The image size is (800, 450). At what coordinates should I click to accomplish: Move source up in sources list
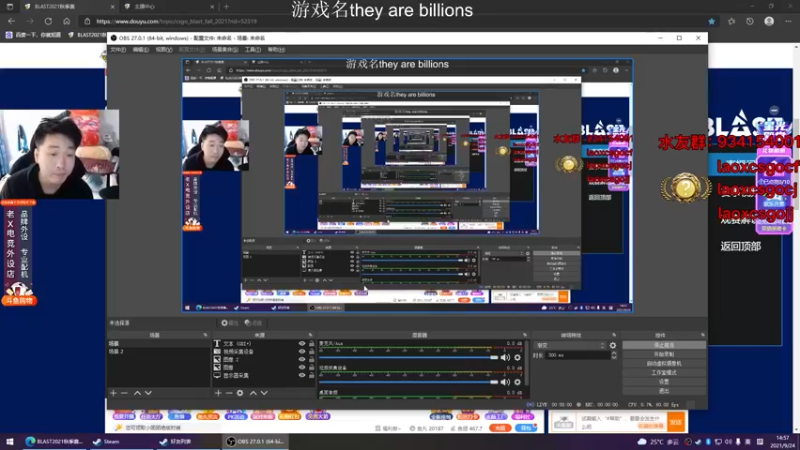coord(253,393)
